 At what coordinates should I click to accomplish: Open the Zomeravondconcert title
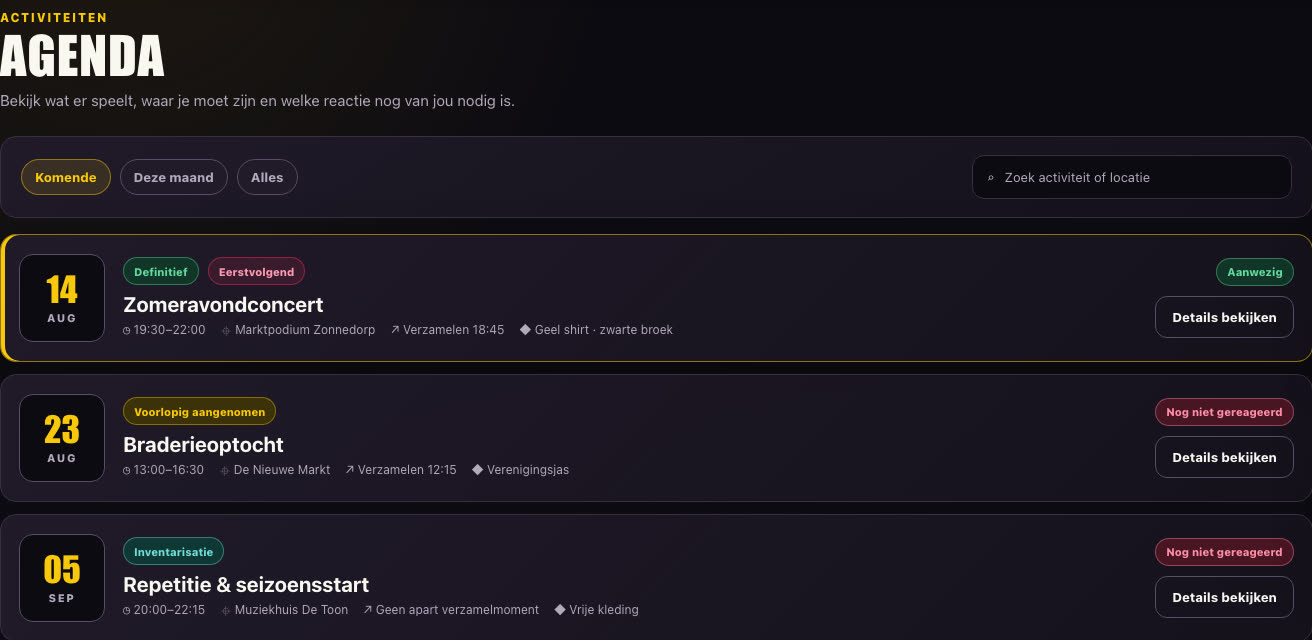pos(223,304)
